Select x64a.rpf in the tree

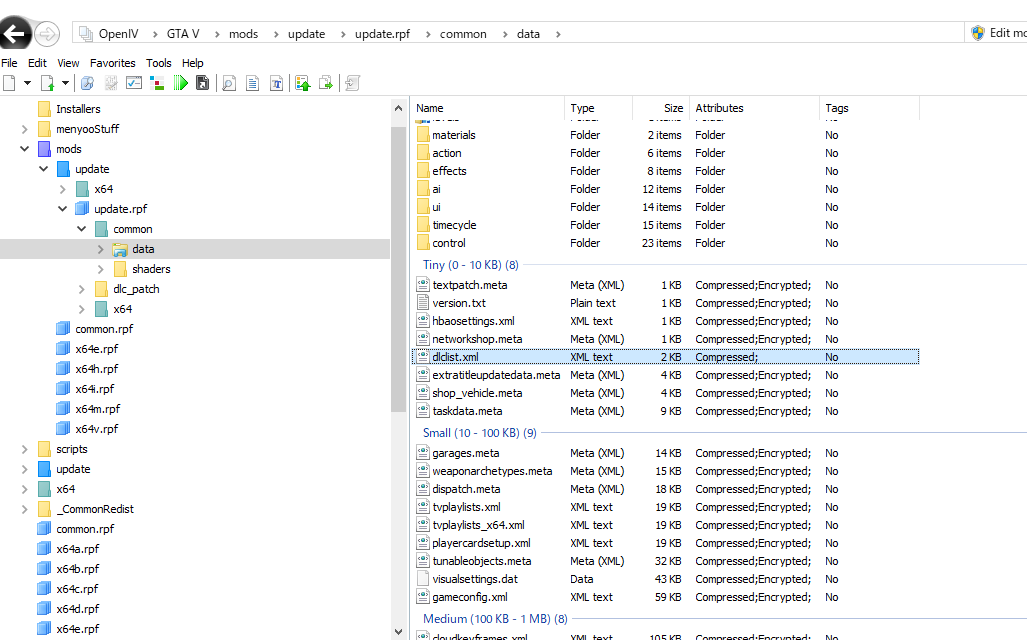pos(77,549)
